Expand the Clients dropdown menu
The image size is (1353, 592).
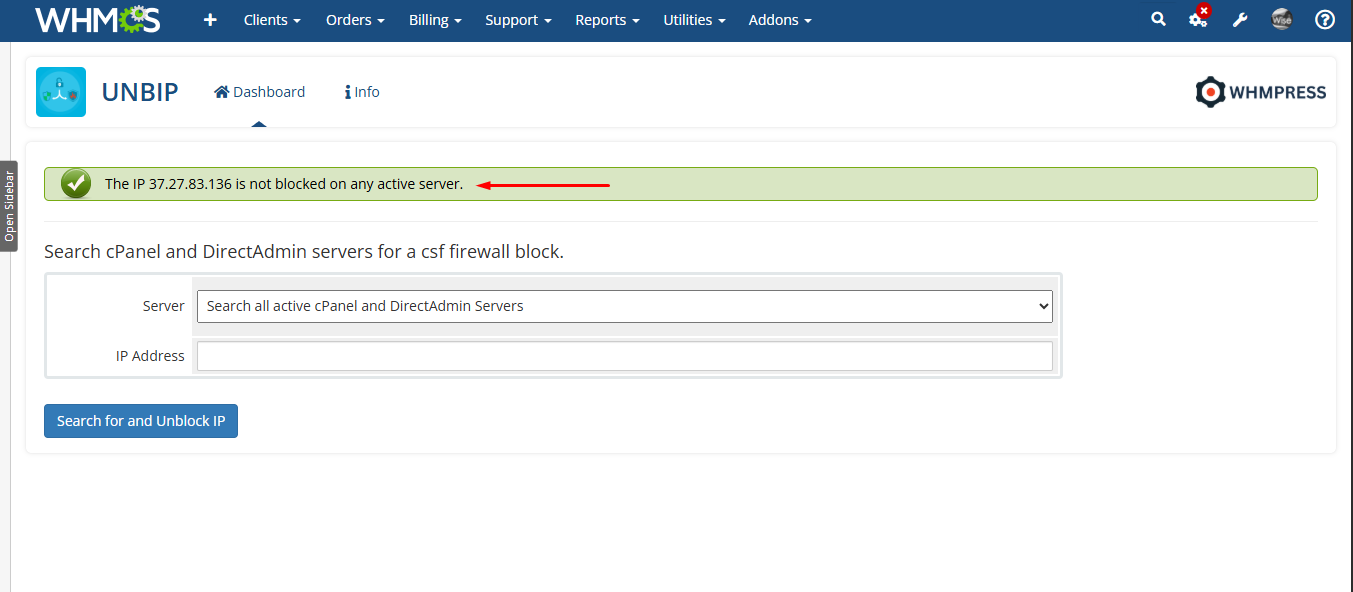click(x=272, y=20)
